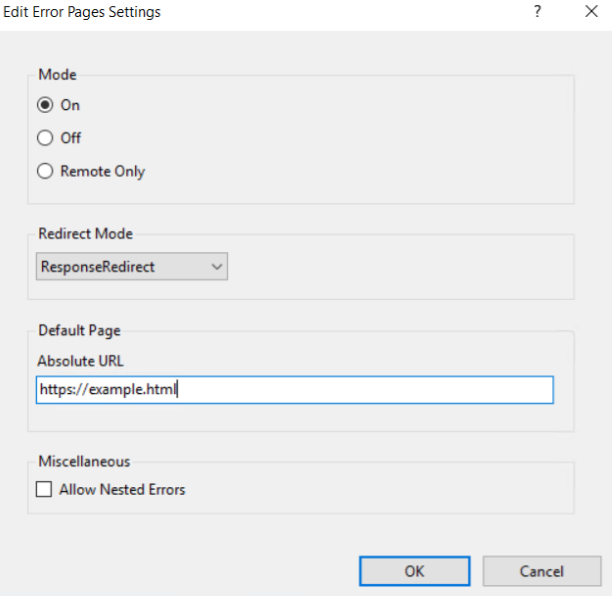Click the 'On' option label text
The height and width of the screenshot is (596, 612).
(x=70, y=105)
